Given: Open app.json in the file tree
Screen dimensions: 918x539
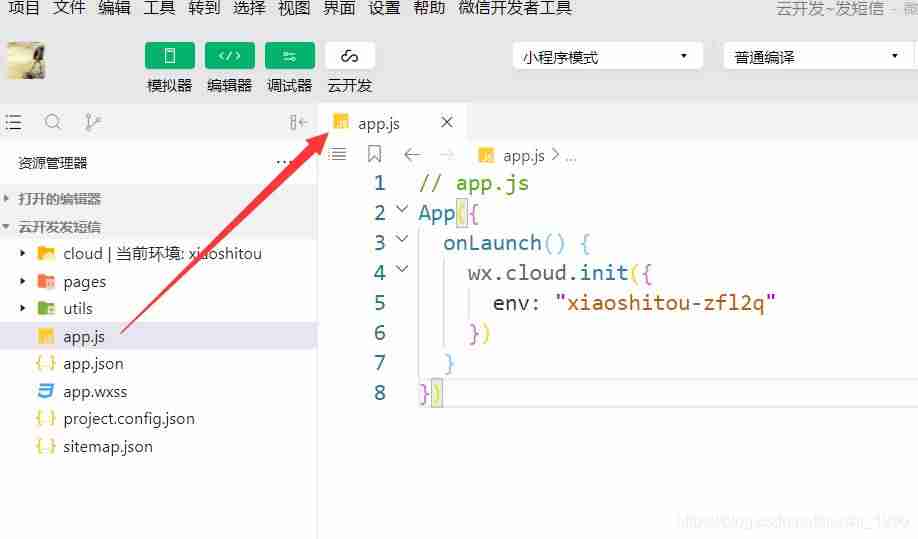Looking at the screenshot, I should tap(93, 364).
